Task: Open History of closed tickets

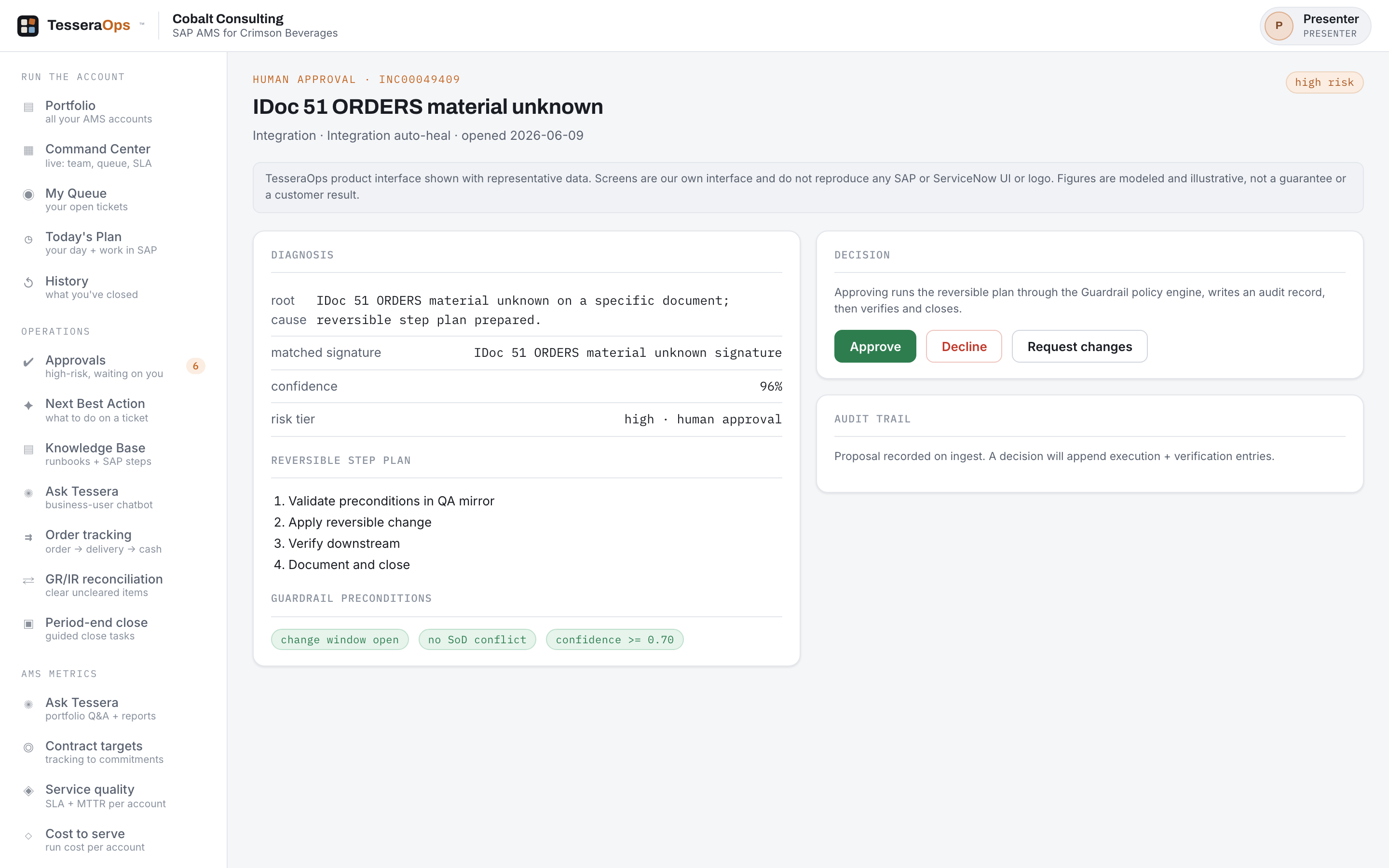Action: (113, 287)
